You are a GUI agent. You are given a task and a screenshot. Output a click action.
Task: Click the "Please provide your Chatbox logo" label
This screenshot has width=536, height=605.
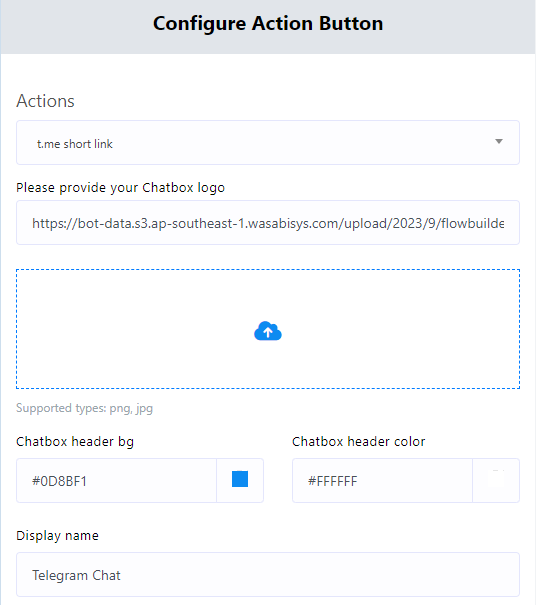[120, 188]
